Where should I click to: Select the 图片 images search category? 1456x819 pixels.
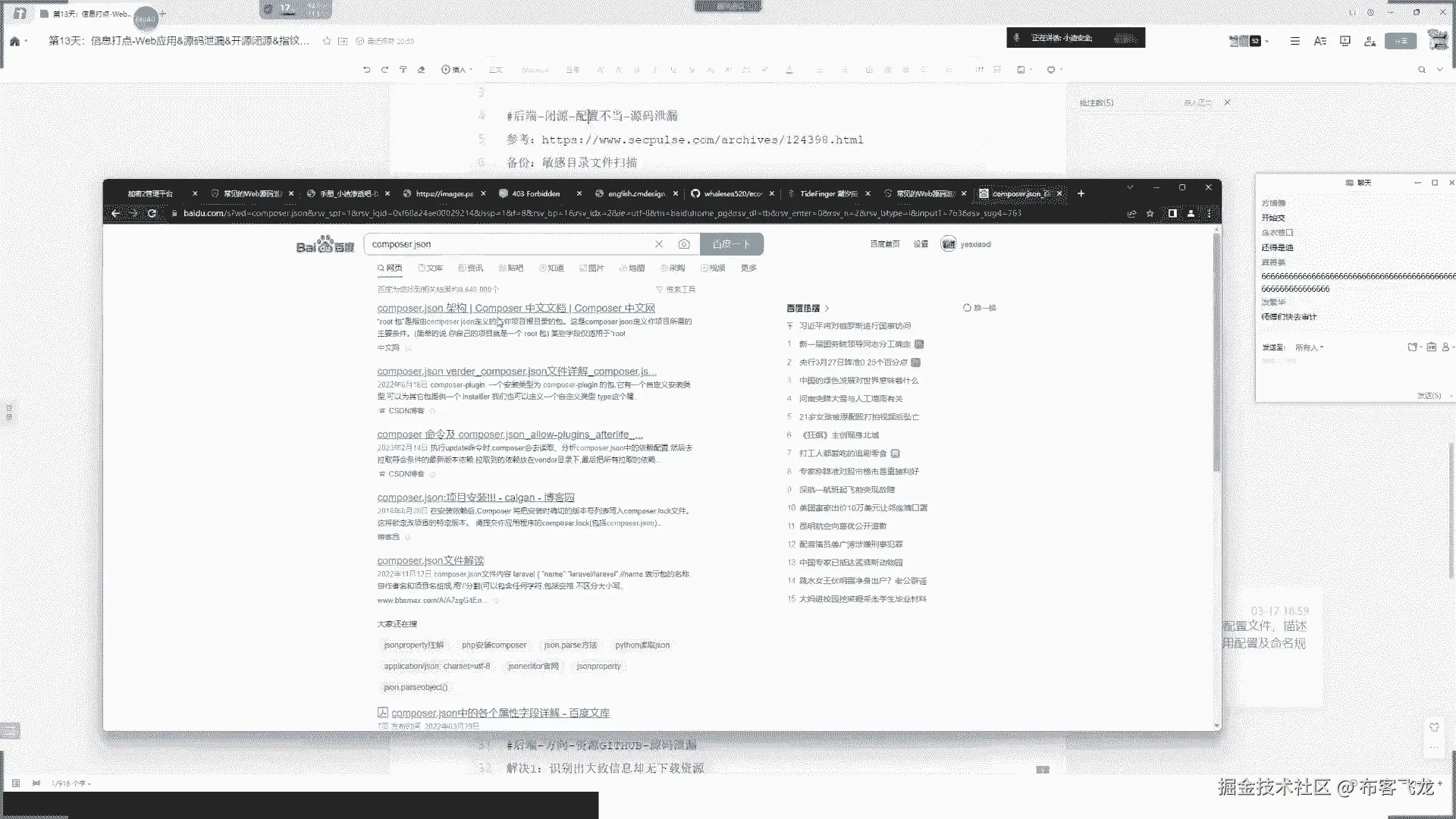(x=591, y=268)
